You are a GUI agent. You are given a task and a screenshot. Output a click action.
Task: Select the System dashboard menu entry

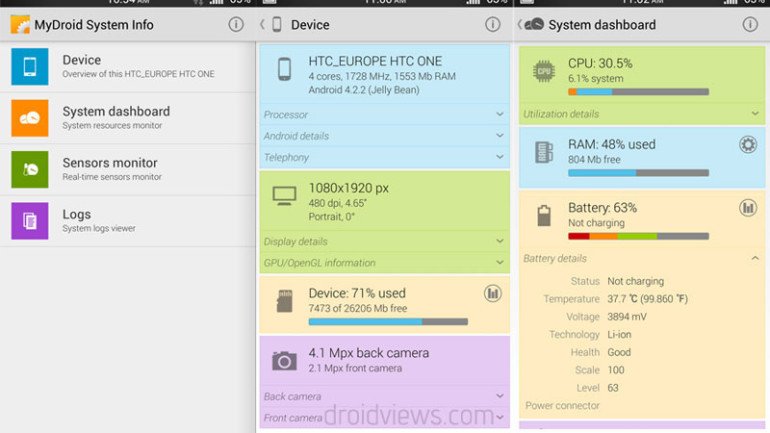pyautogui.click(x=128, y=118)
